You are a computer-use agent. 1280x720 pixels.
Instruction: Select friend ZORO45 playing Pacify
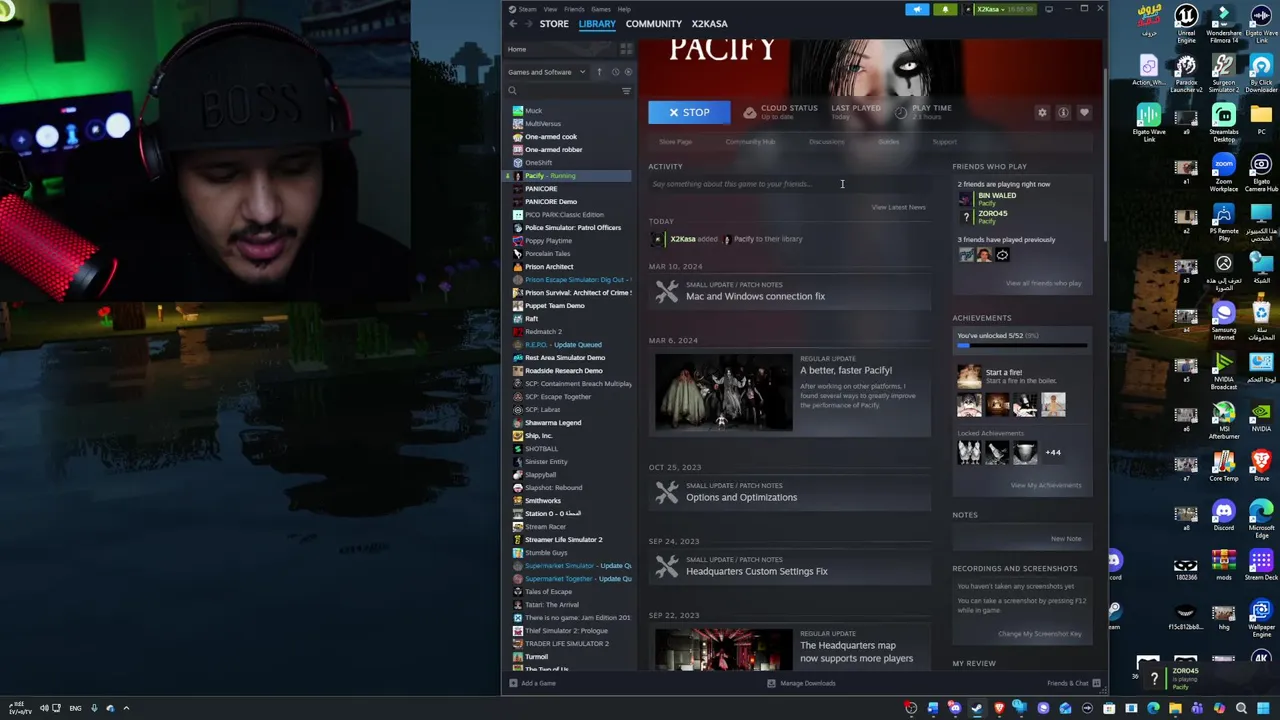coord(985,216)
